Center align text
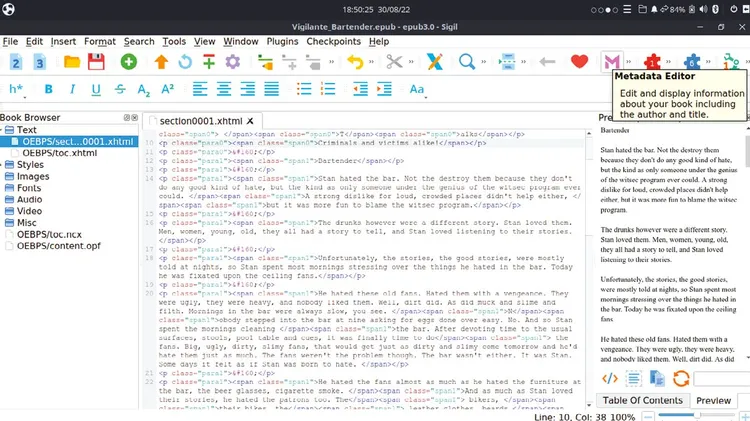The image size is (750, 421). 224,89
